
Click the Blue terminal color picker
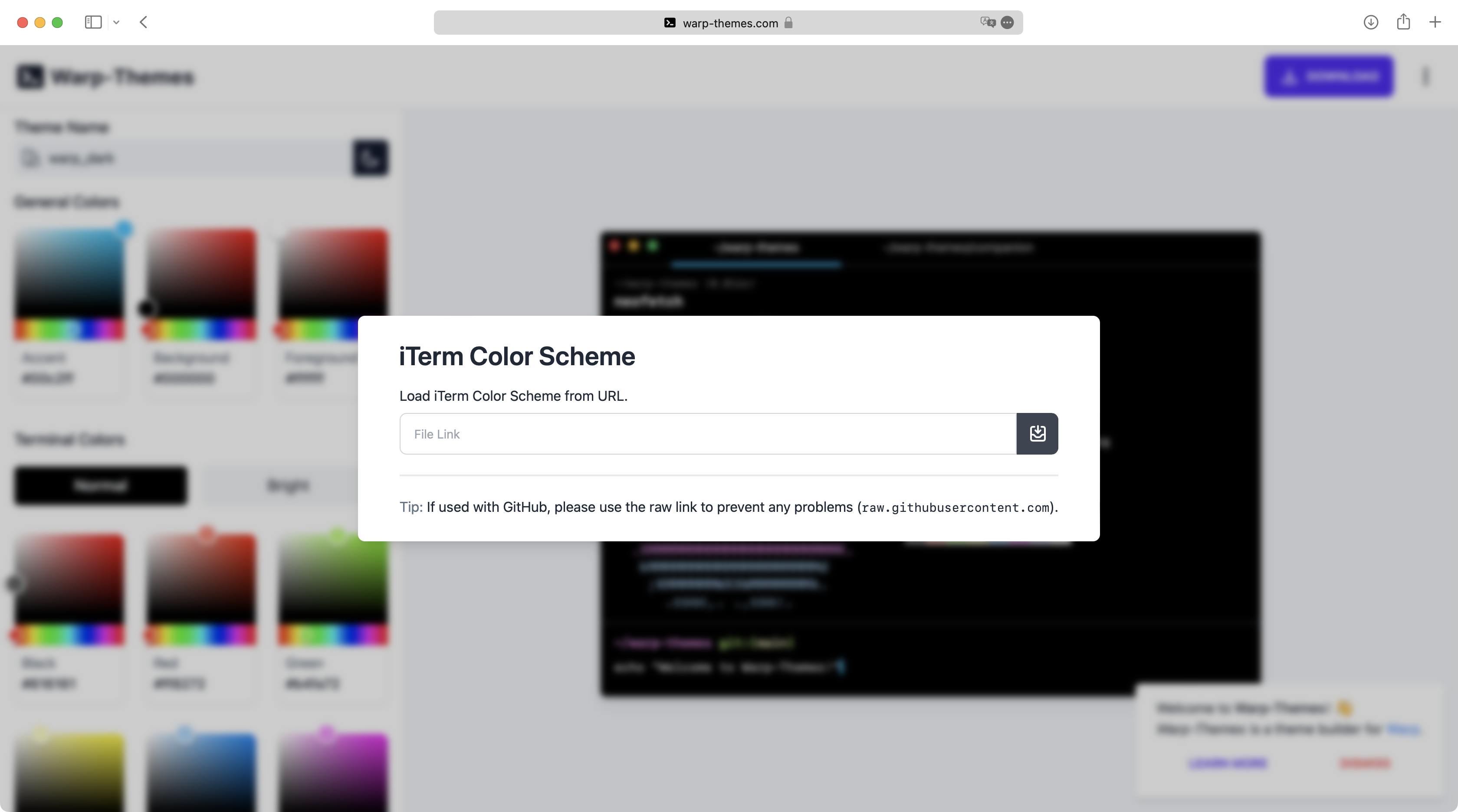click(201, 773)
